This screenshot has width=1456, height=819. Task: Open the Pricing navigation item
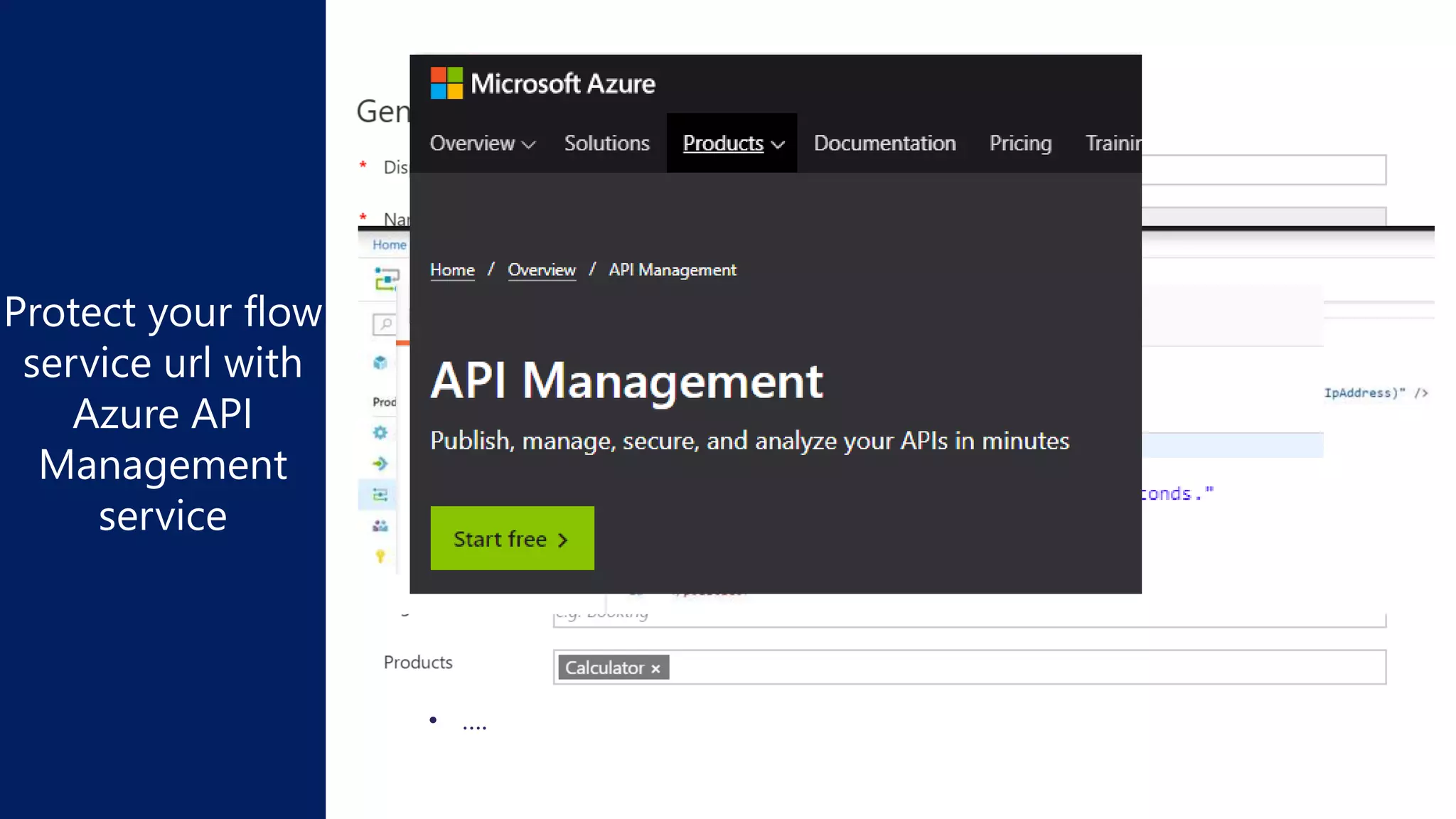[x=1020, y=143]
